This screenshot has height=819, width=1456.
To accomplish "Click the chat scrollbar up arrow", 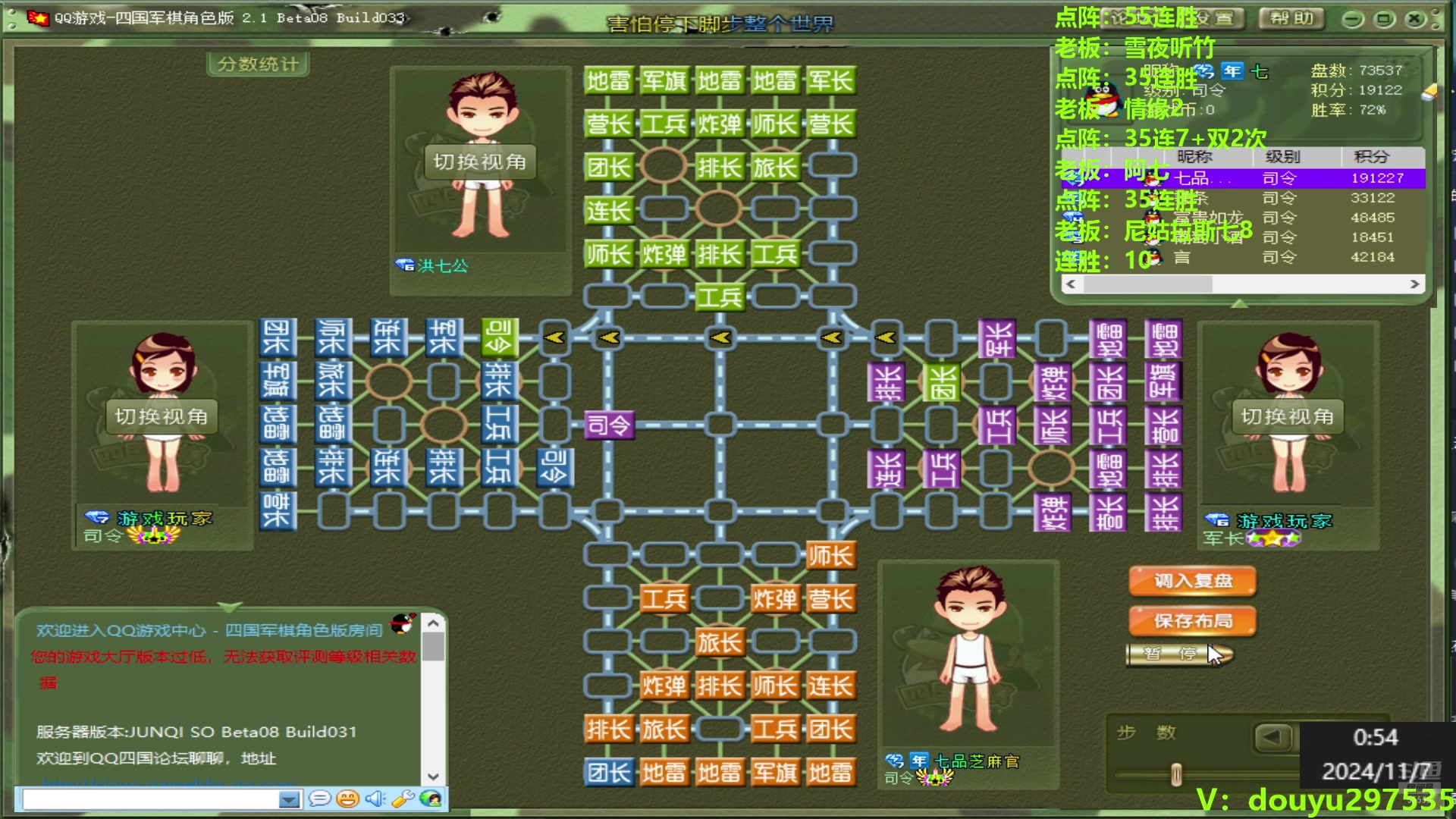I will tap(433, 623).
